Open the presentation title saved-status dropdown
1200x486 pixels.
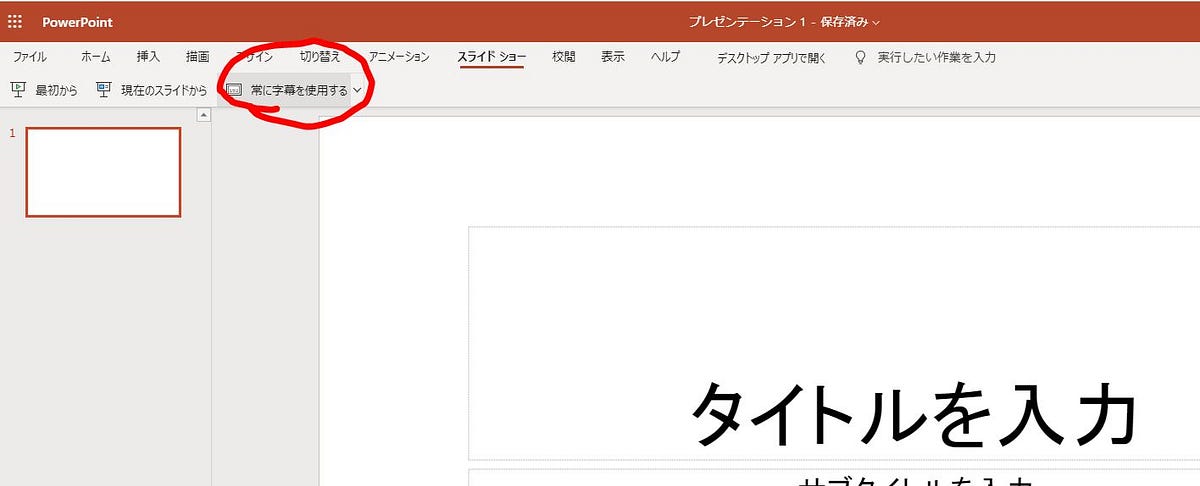pyautogui.click(x=785, y=22)
